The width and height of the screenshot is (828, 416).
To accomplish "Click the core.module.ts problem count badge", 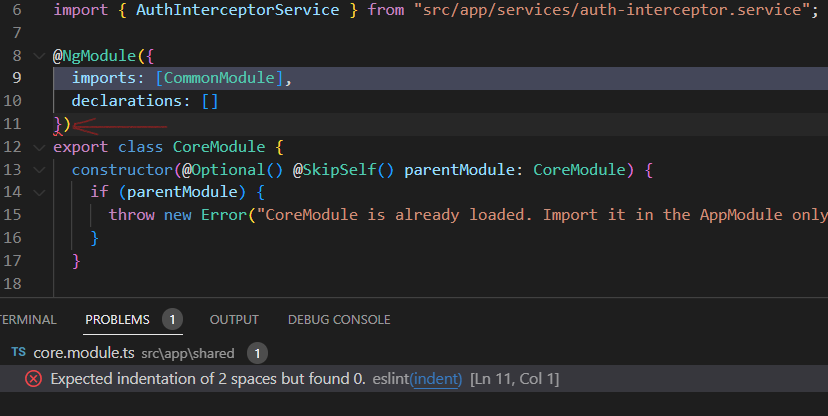I will coord(256,353).
